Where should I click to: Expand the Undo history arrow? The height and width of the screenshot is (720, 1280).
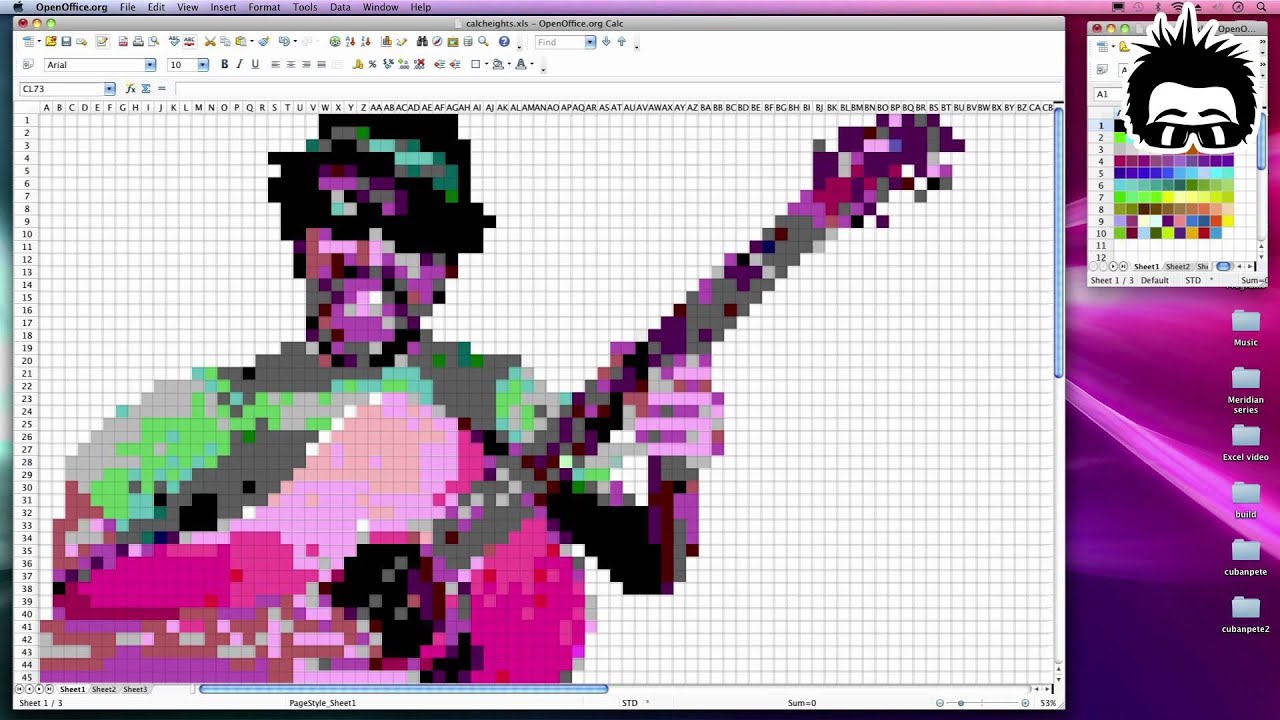pos(295,42)
